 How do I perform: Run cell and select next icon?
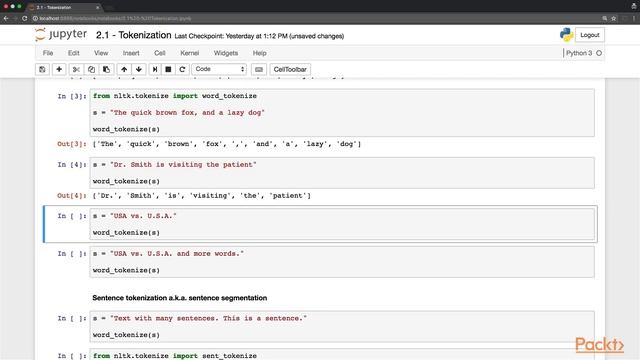(x=155, y=69)
